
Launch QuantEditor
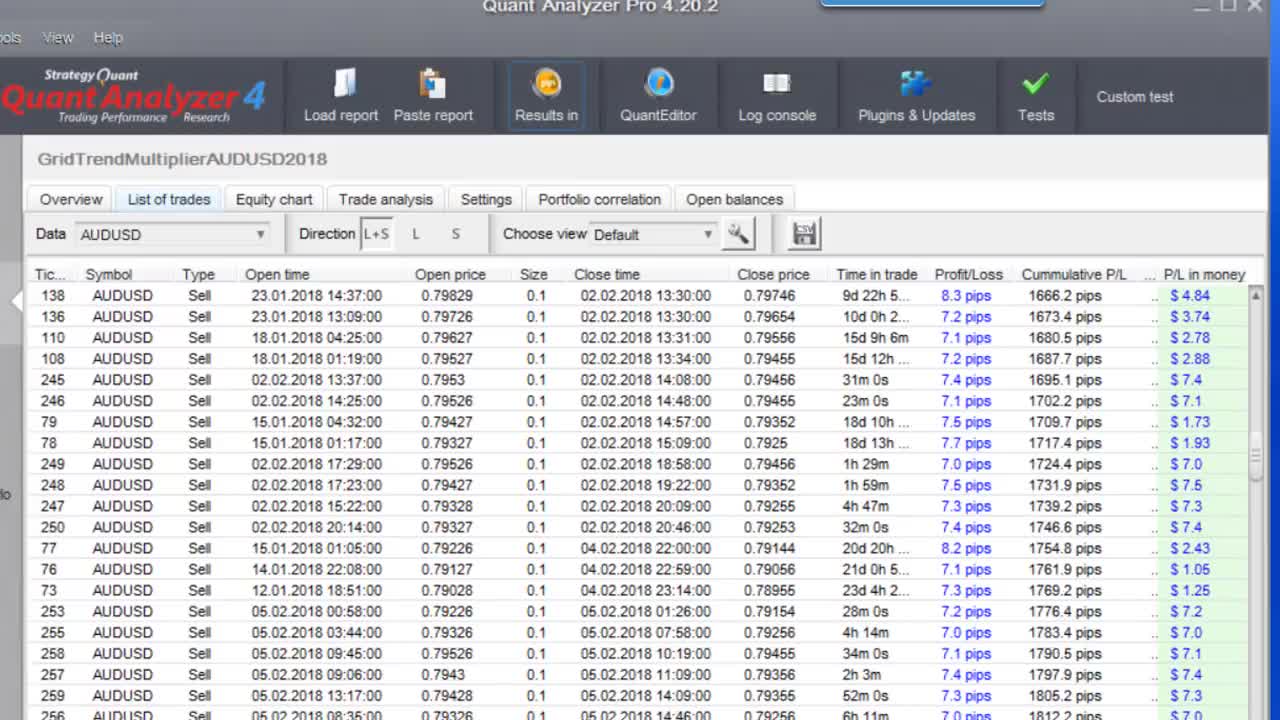pos(658,97)
